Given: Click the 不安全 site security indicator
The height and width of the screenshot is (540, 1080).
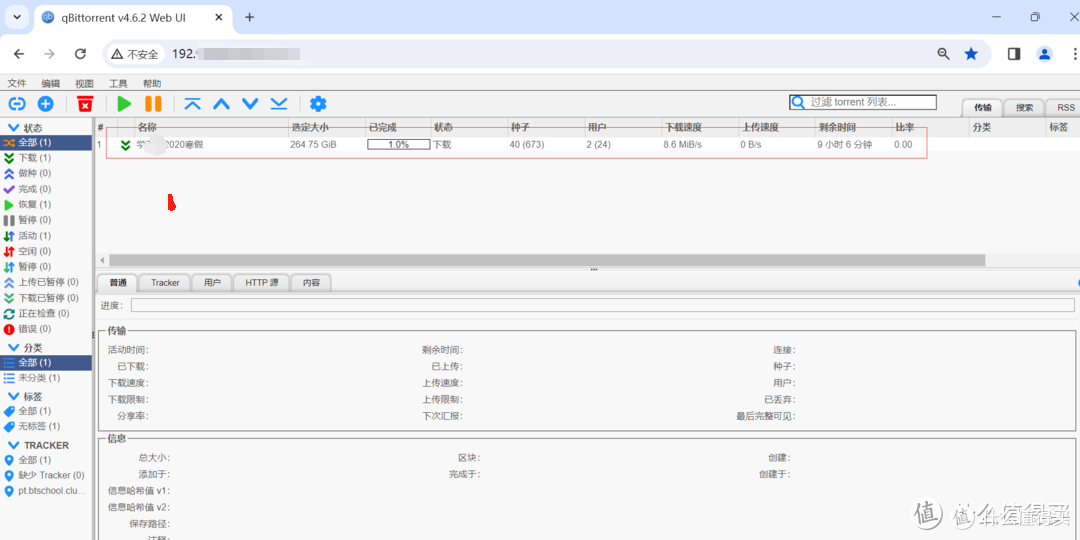Looking at the screenshot, I should [135, 54].
